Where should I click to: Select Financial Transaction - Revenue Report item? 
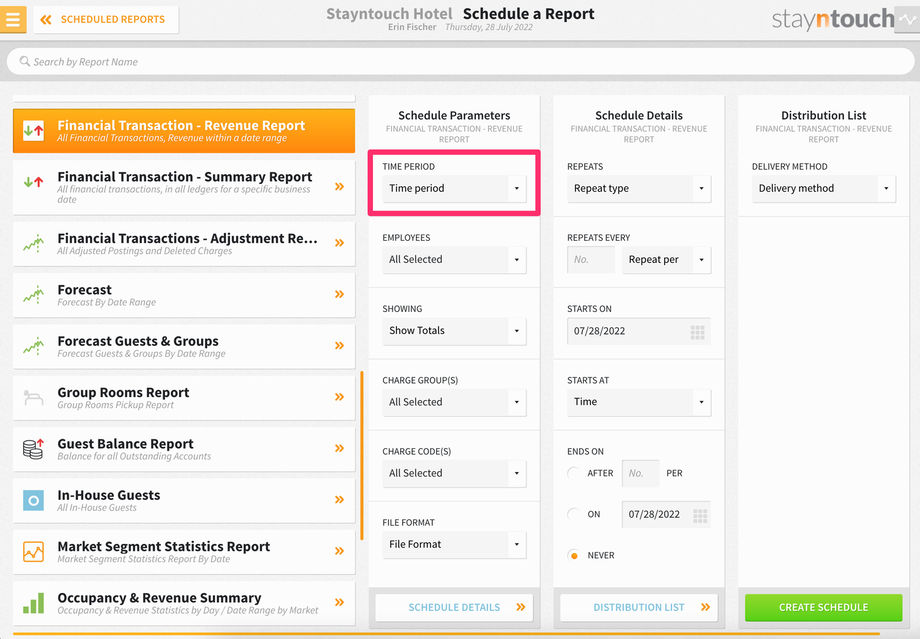point(184,130)
